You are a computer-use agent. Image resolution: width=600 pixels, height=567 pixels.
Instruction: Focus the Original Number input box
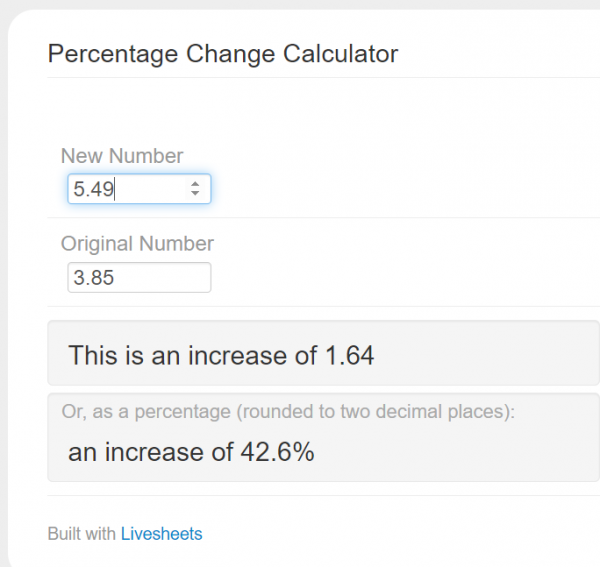(x=138, y=278)
